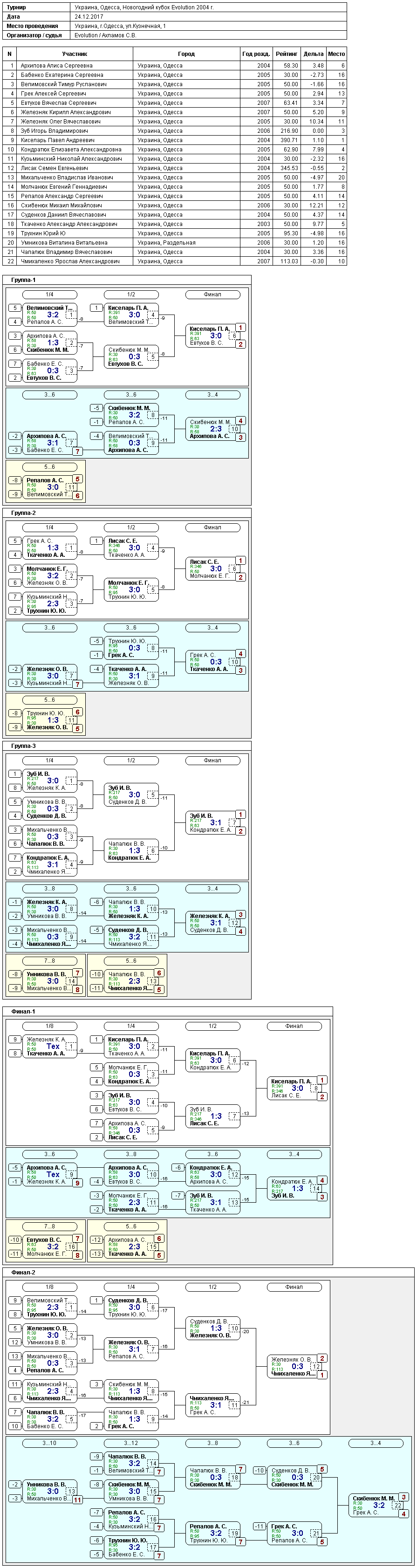Click delta value '12.21'
Viewport: 417px width, 1568px height.
[x=316, y=205]
